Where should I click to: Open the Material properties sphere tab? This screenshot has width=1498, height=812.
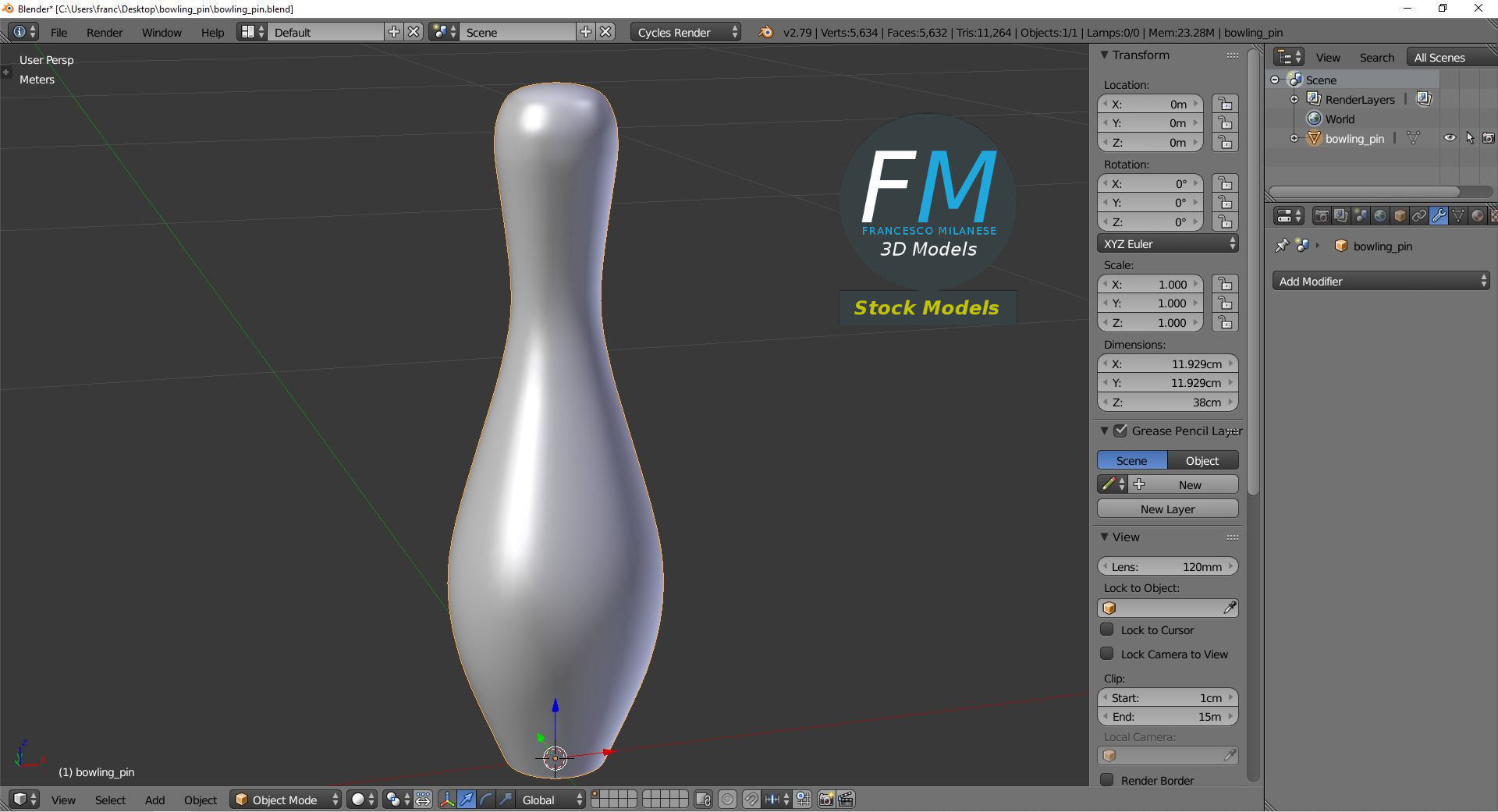click(x=1478, y=216)
